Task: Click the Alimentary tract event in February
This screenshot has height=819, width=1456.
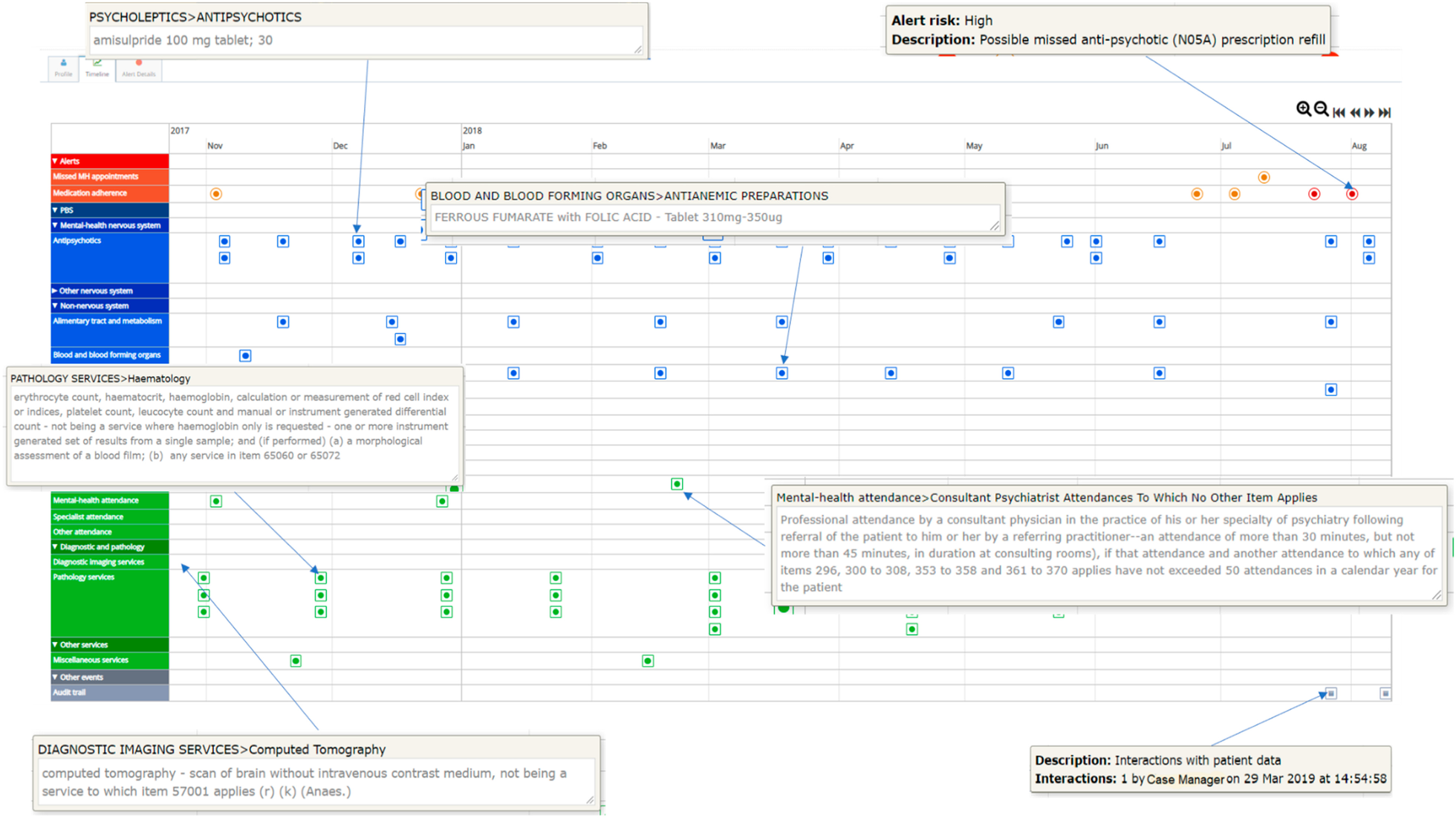Action: 660,322
